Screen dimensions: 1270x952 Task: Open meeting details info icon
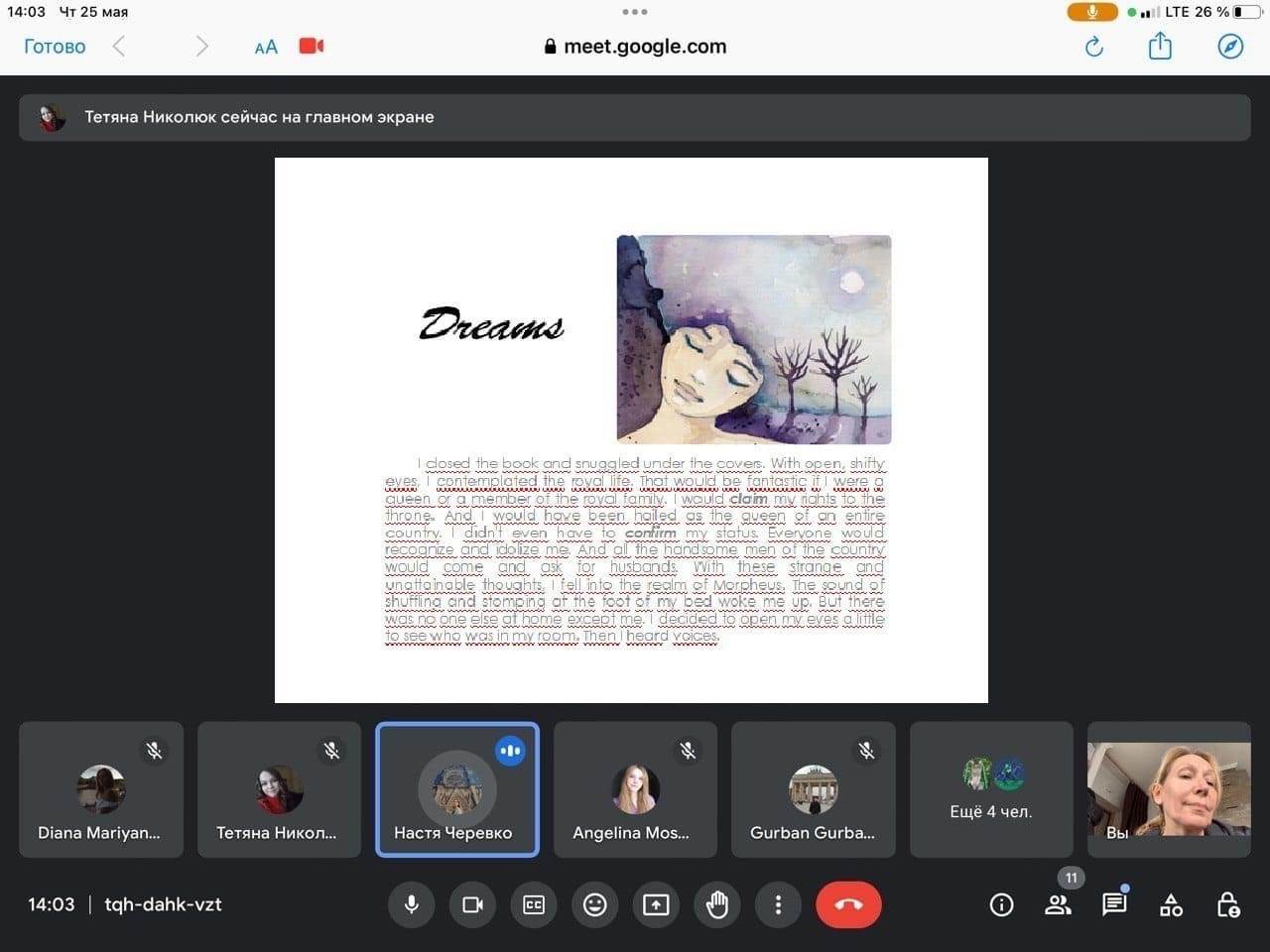1001,904
